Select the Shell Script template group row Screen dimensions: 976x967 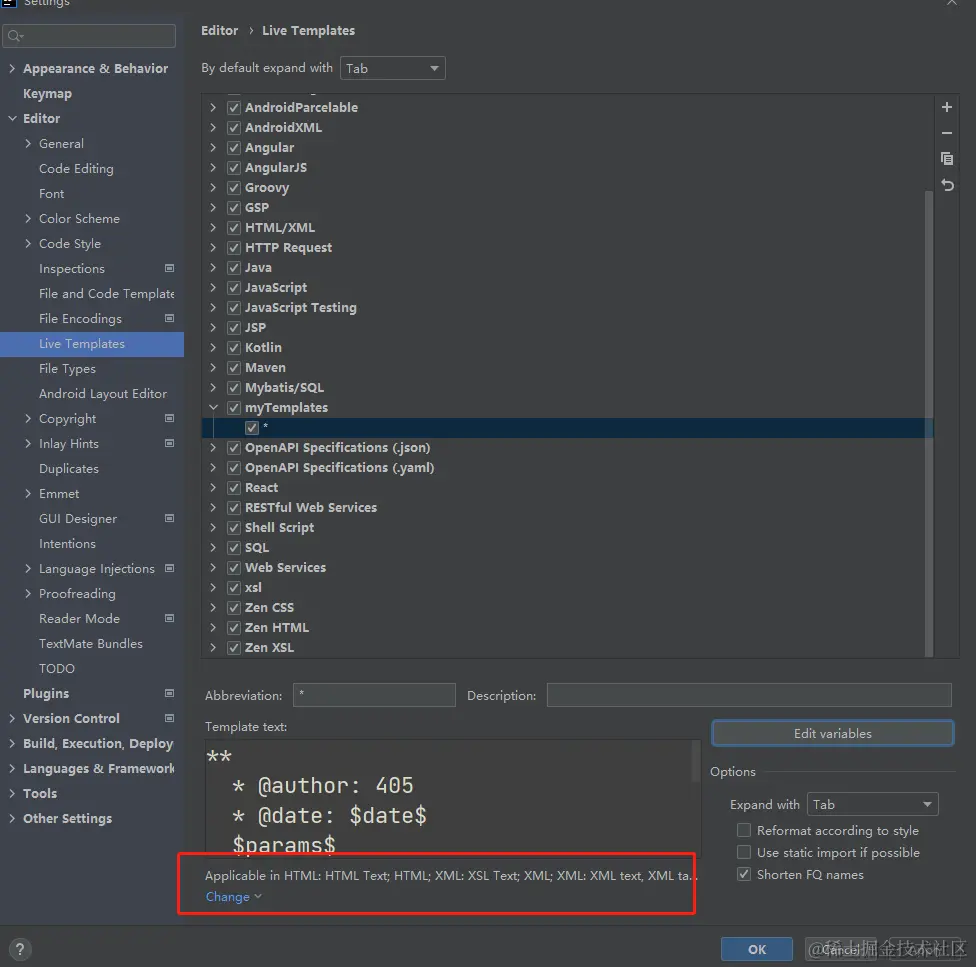point(279,527)
